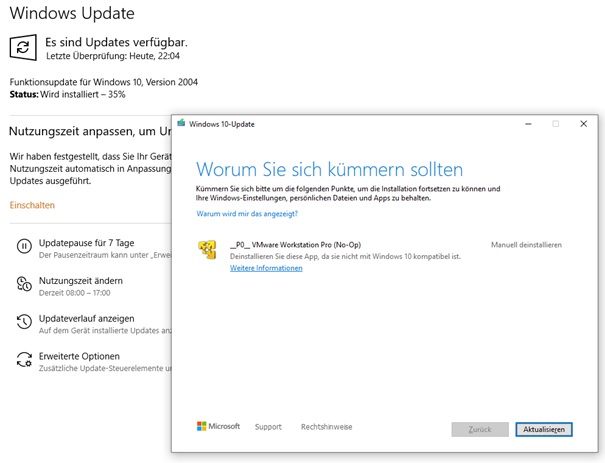Click the pause icon beside Updatepause für 7 Tage
Image resolution: width=605 pixels, height=463 pixels.
pos(24,246)
